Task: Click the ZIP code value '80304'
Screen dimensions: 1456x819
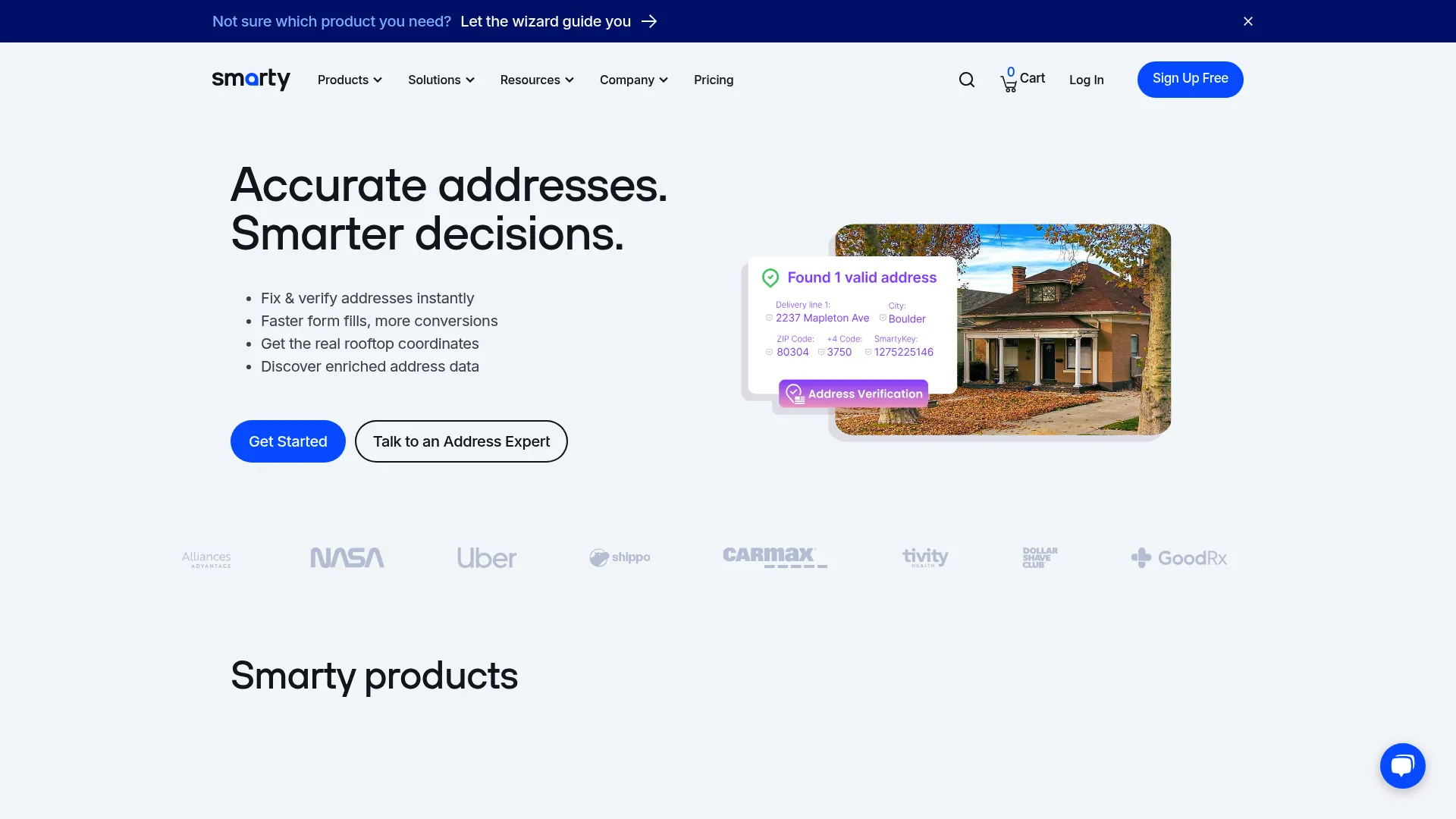Action: pos(792,353)
